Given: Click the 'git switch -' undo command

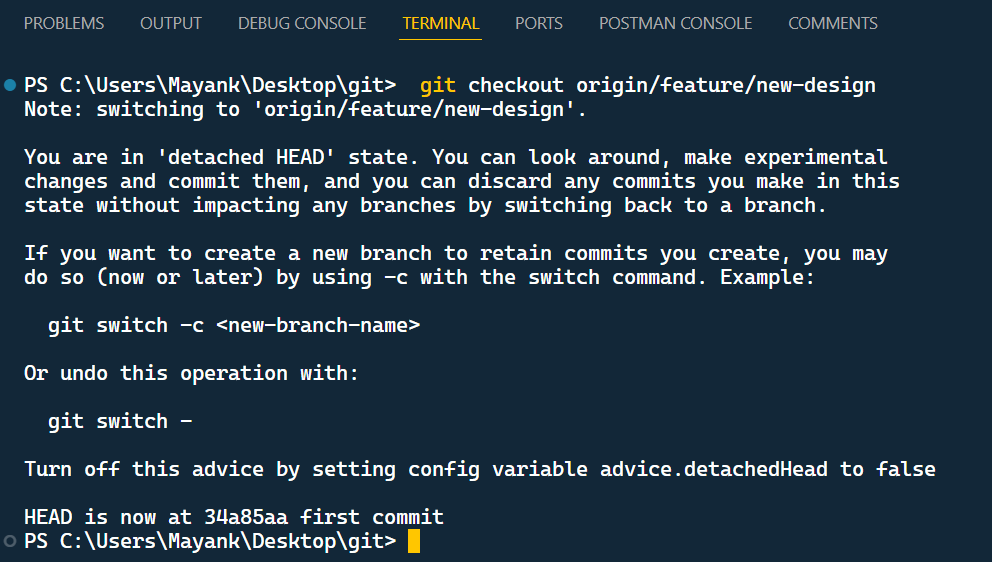Looking at the screenshot, I should click(x=119, y=421).
